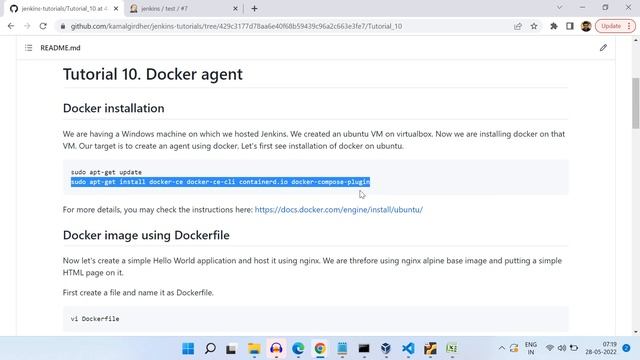Expand the system tray hidden icons chevron
This screenshot has width=640, height=360.
pos(502,348)
